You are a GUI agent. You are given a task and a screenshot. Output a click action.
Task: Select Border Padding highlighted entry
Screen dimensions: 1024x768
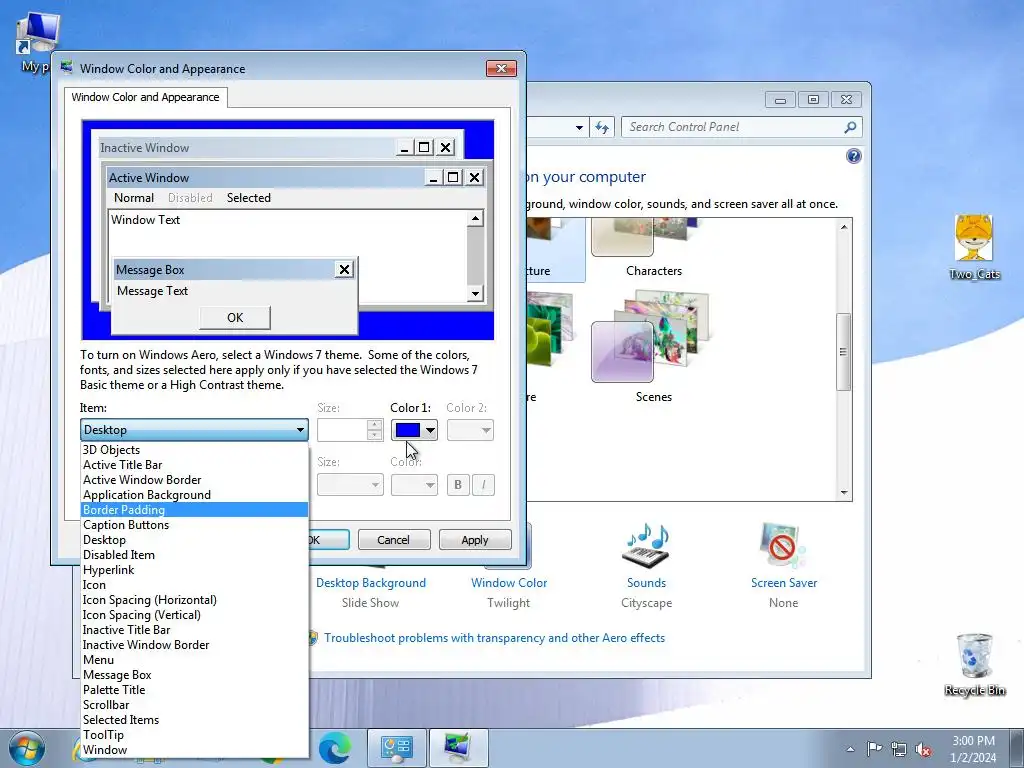coord(194,510)
